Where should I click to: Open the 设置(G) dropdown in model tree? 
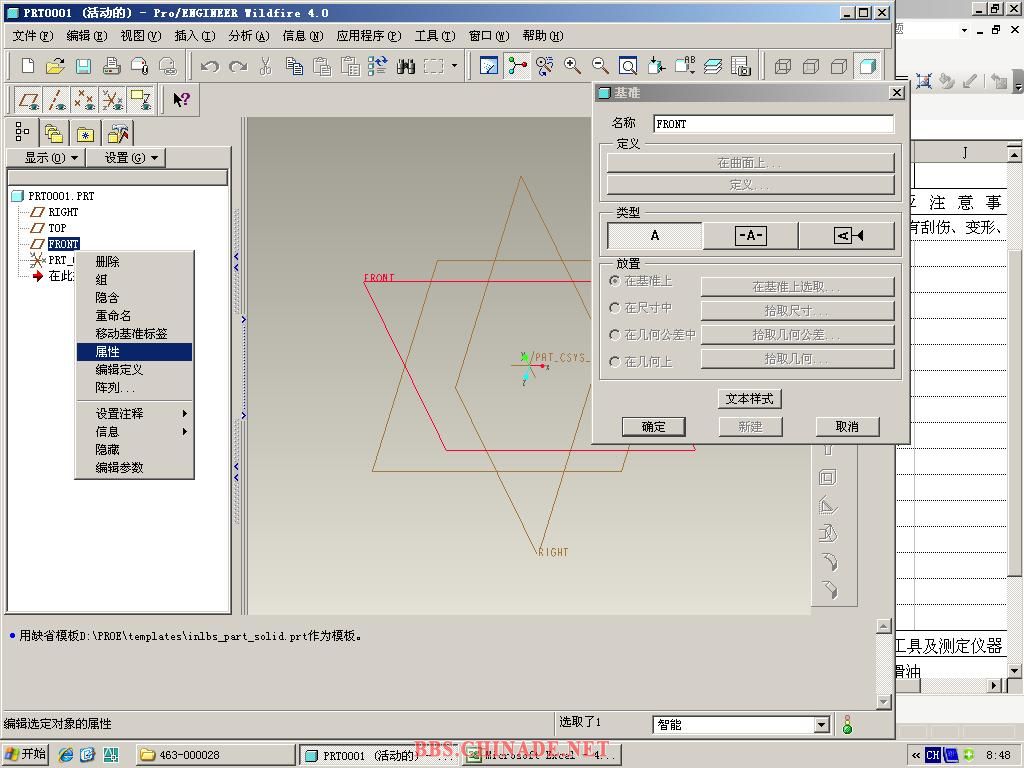[127, 158]
